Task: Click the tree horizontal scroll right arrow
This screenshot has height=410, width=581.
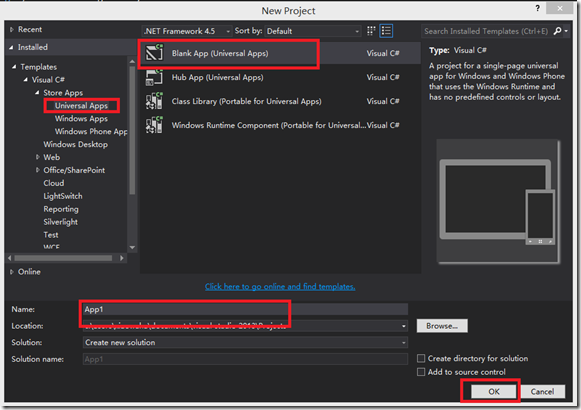Action: coord(122,258)
